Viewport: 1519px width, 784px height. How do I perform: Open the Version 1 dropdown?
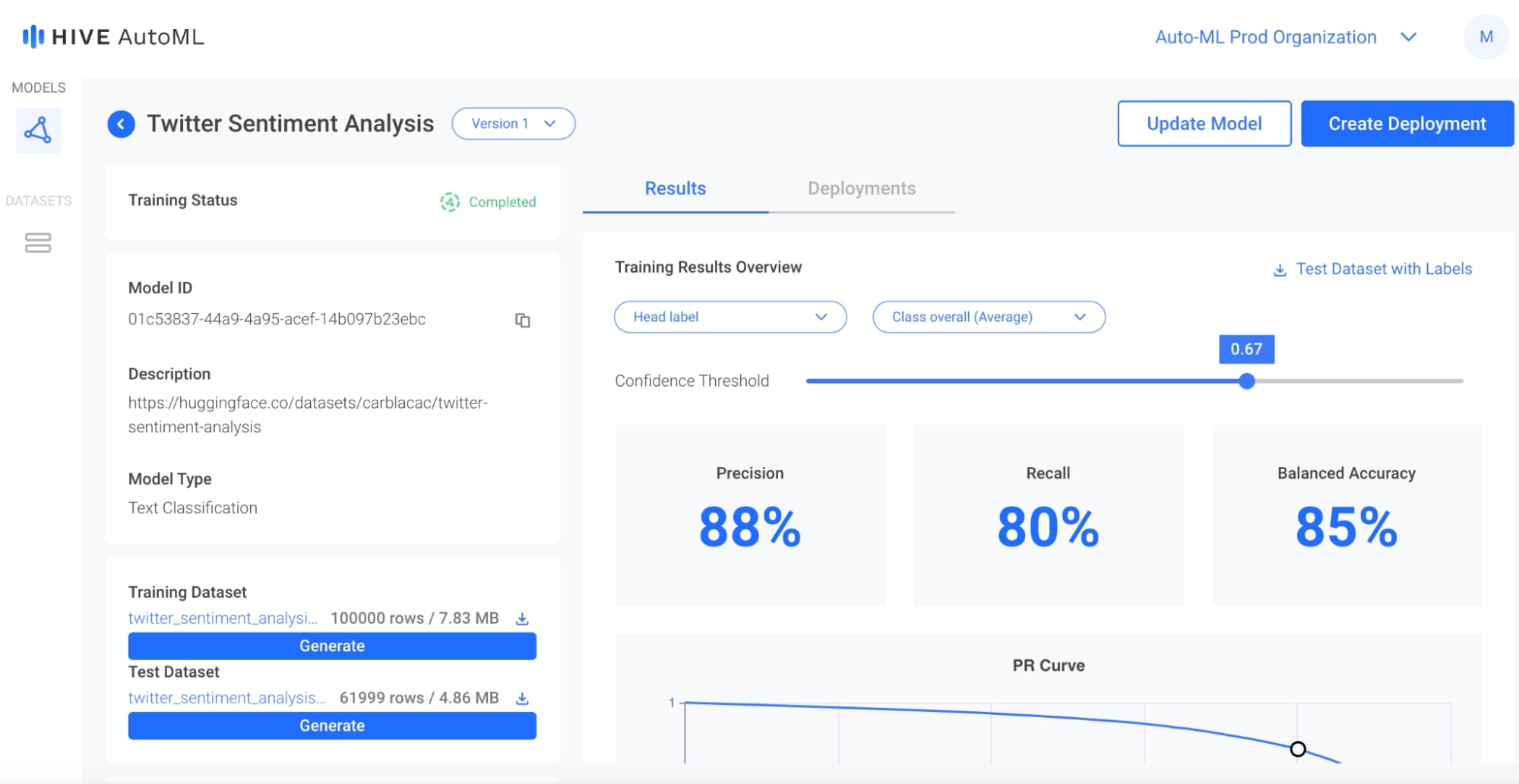[513, 123]
